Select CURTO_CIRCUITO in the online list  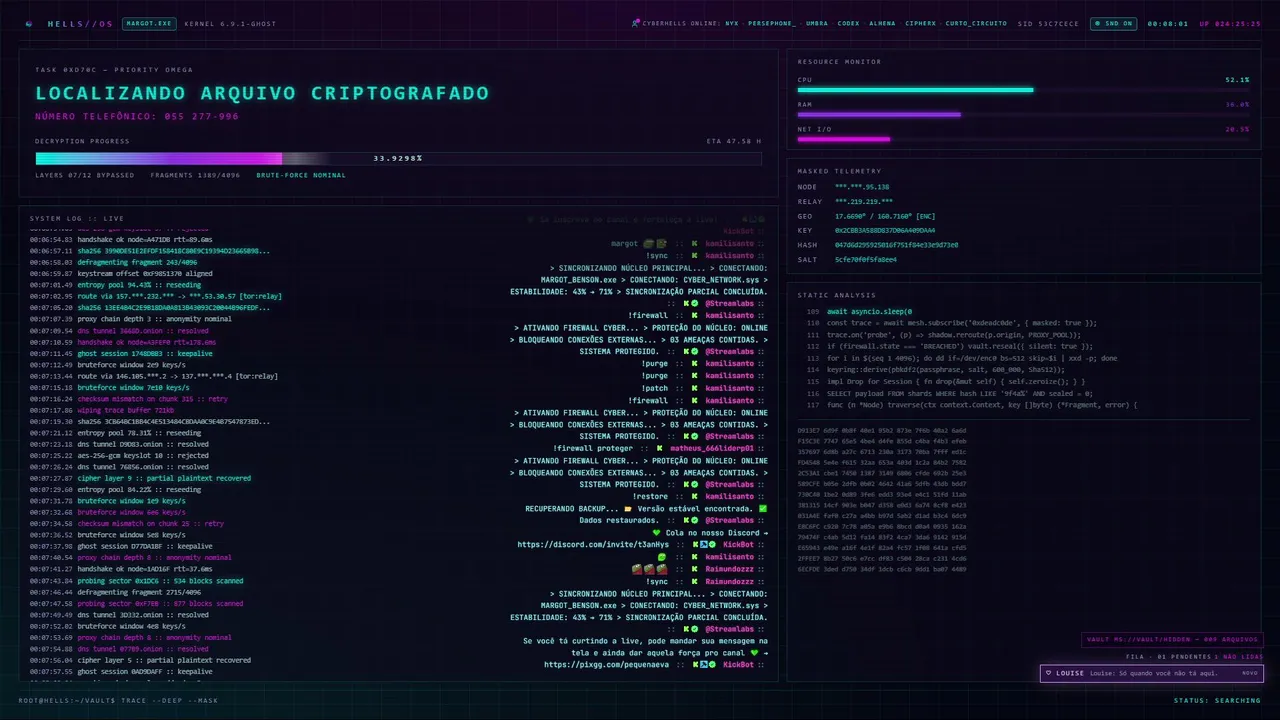pos(976,23)
